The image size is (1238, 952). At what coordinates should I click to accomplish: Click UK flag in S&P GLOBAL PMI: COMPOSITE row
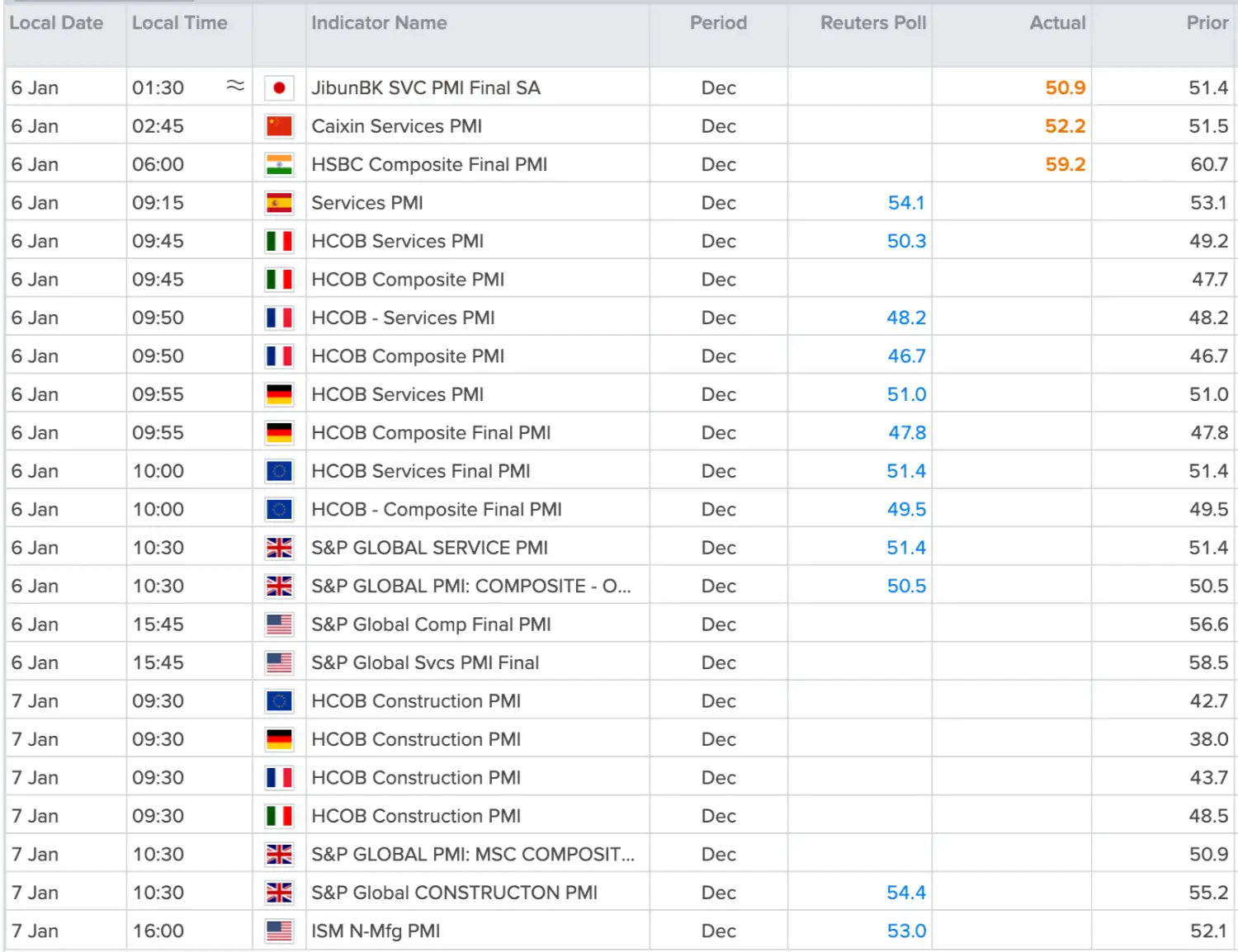click(279, 587)
